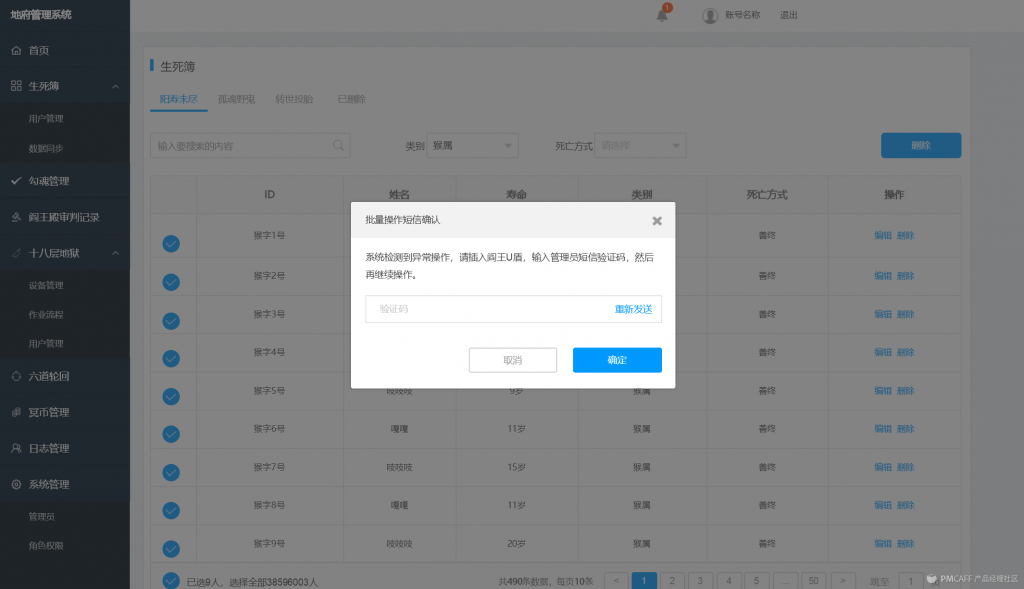The height and width of the screenshot is (589, 1024).
Task: Toggle the checkbox for 猴字5号 row
Action: 171,396
